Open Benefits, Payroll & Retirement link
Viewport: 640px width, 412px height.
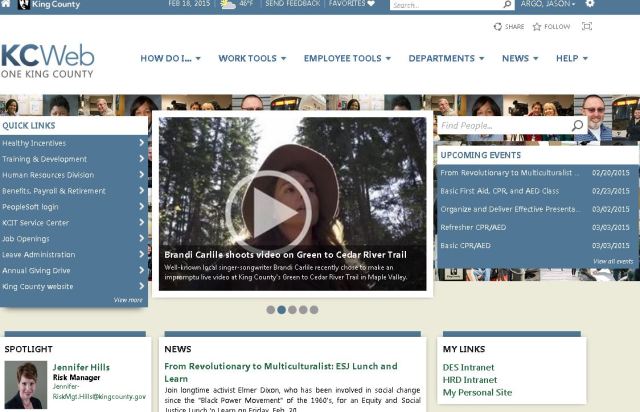pyautogui.click(x=54, y=191)
